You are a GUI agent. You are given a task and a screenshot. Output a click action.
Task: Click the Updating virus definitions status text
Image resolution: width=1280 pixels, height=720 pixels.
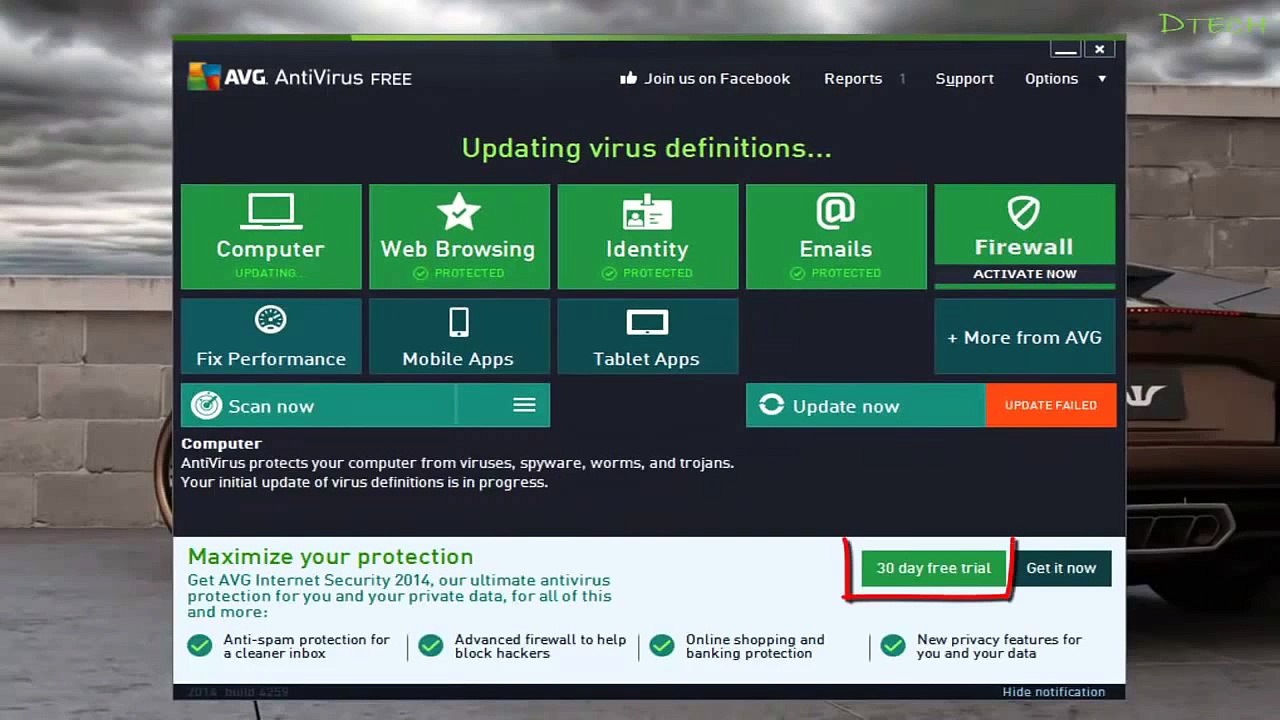pos(646,149)
